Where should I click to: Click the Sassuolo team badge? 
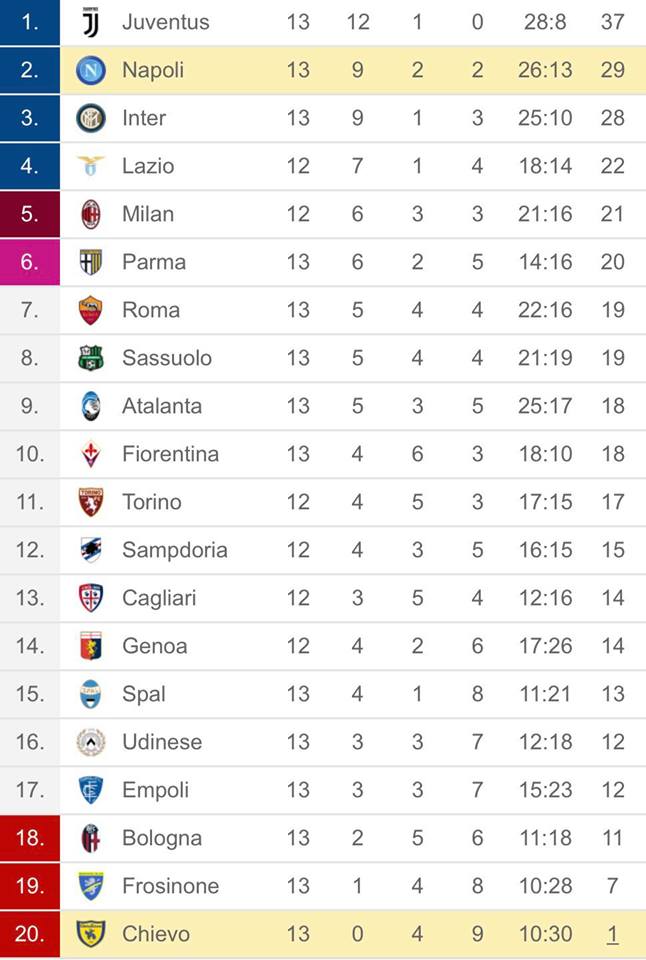click(91, 358)
